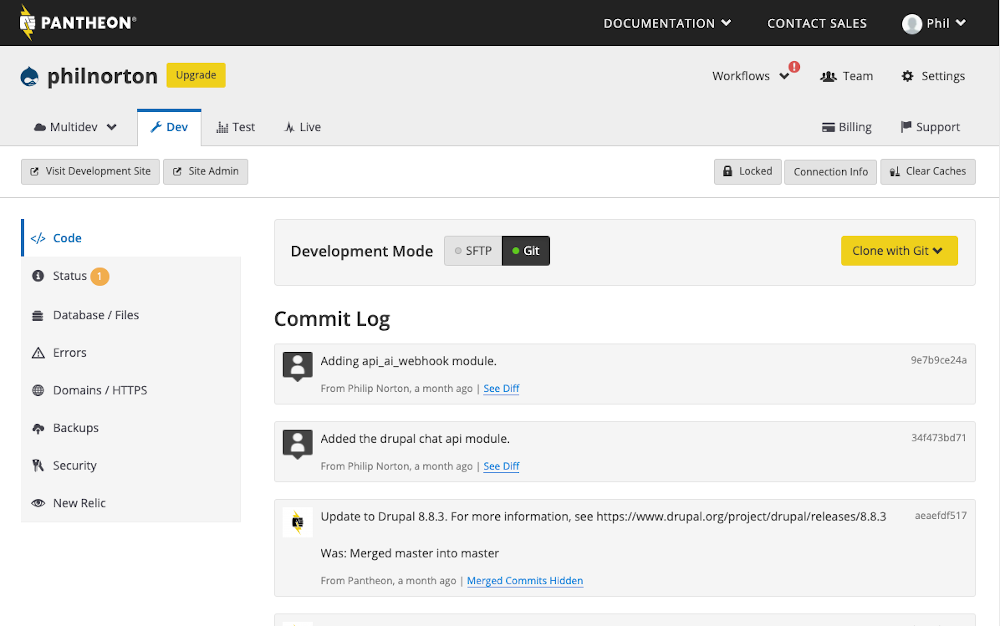The image size is (1000, 626).
Task: Click avatar of drupal chat api commit
Action: pos(297,444)
